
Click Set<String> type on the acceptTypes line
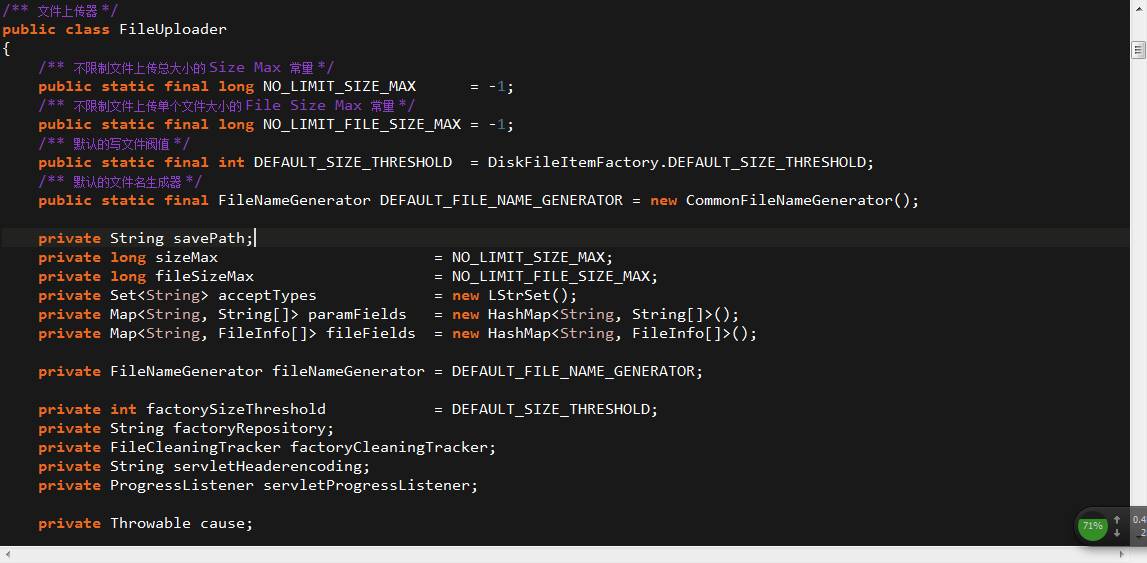[159, 295]
